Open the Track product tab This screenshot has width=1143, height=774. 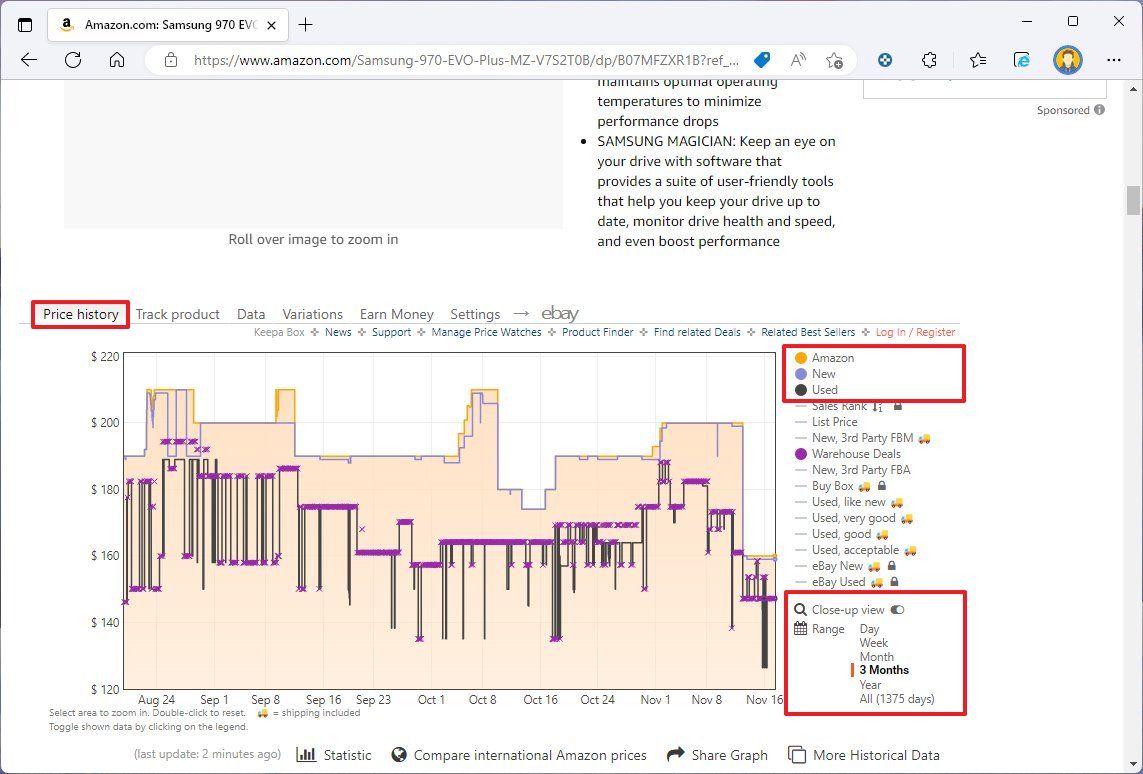click(178, 313)
